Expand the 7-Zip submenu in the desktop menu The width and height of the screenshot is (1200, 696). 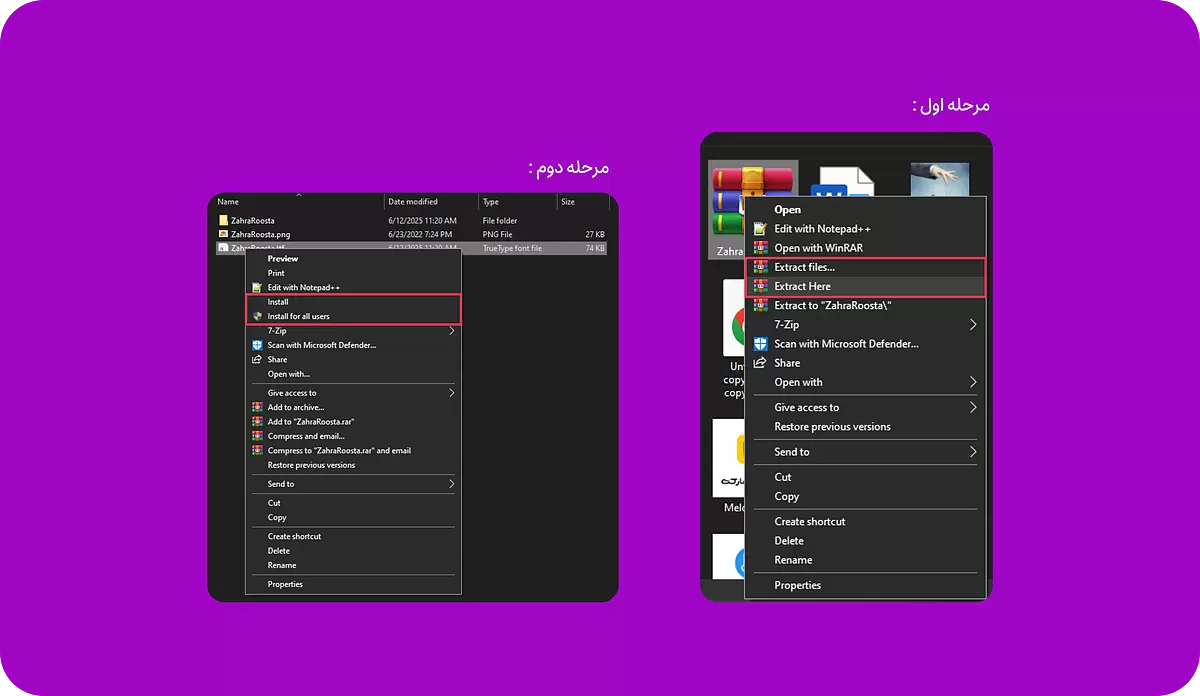pyautogui.click(x=866, y=325)
